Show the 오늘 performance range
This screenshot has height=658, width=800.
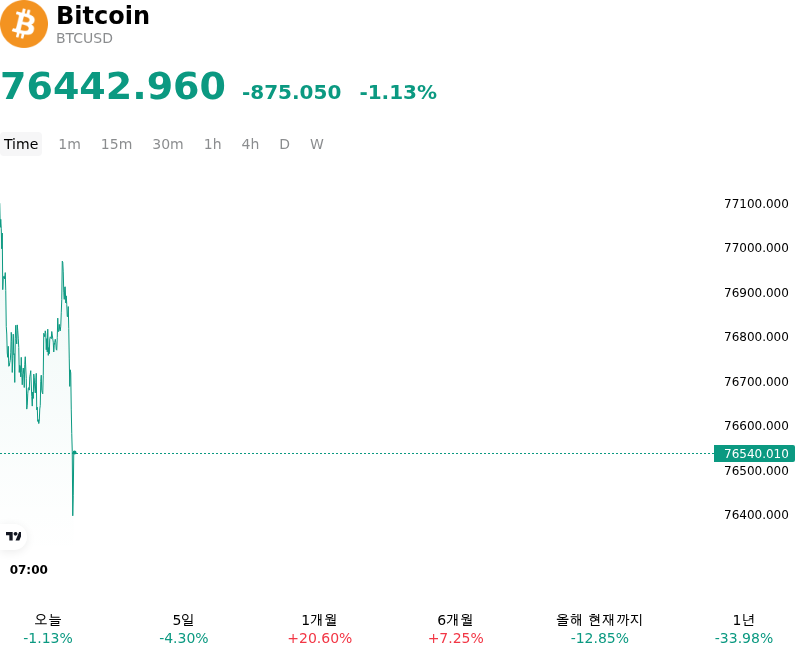[48, 629]
